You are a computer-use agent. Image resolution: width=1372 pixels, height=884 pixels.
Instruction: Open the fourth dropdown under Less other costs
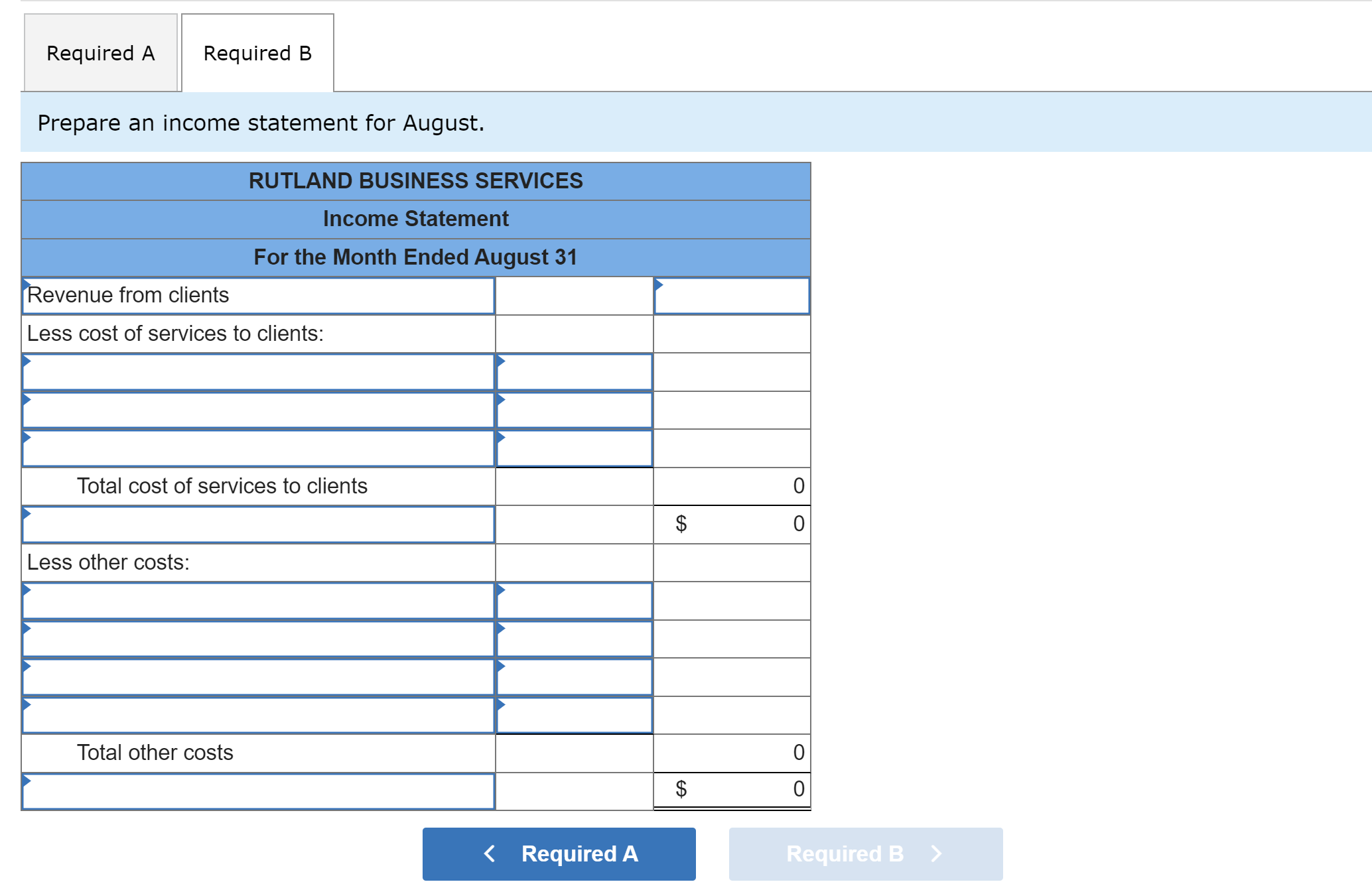(259, 715)
